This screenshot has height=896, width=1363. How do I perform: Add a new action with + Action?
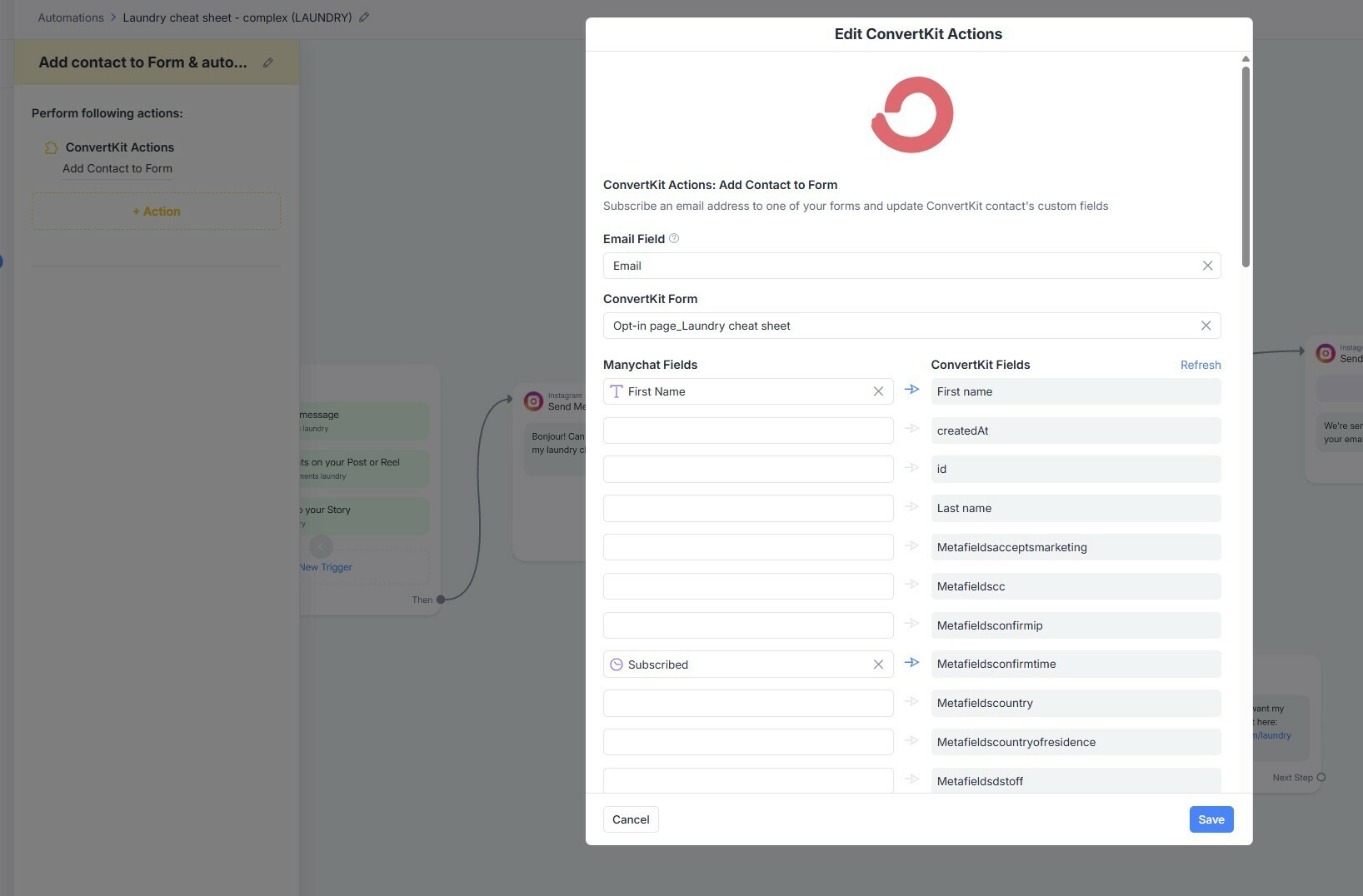click(x=156, y=212)
